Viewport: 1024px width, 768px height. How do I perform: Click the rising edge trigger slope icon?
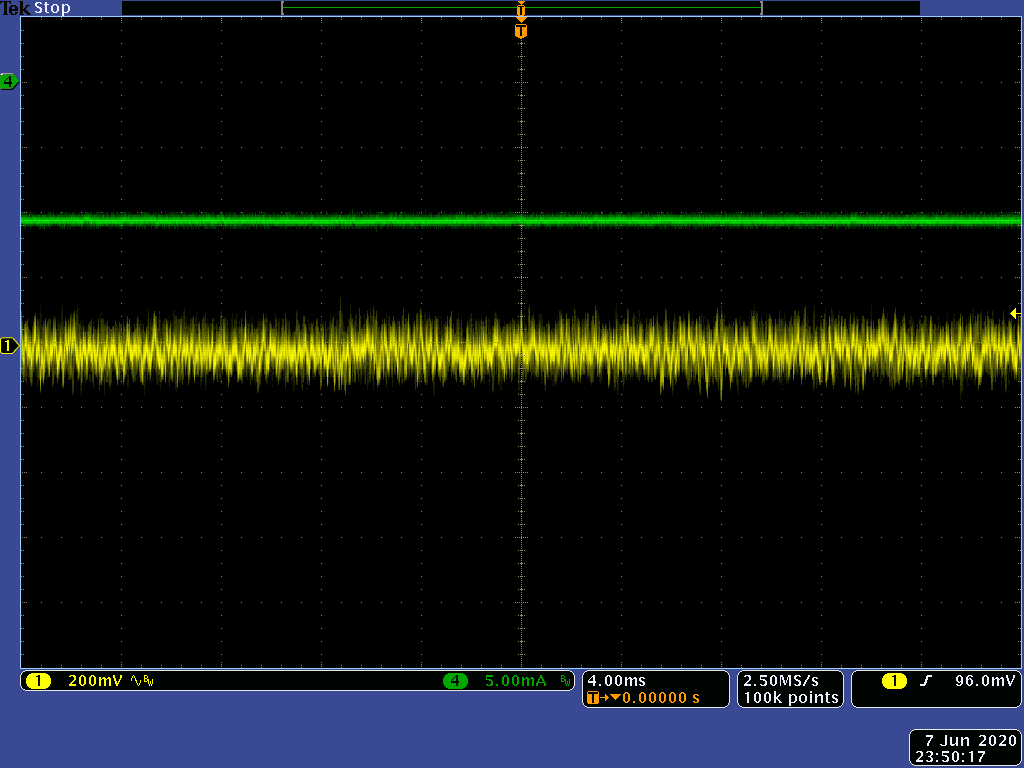click(925, 681)
